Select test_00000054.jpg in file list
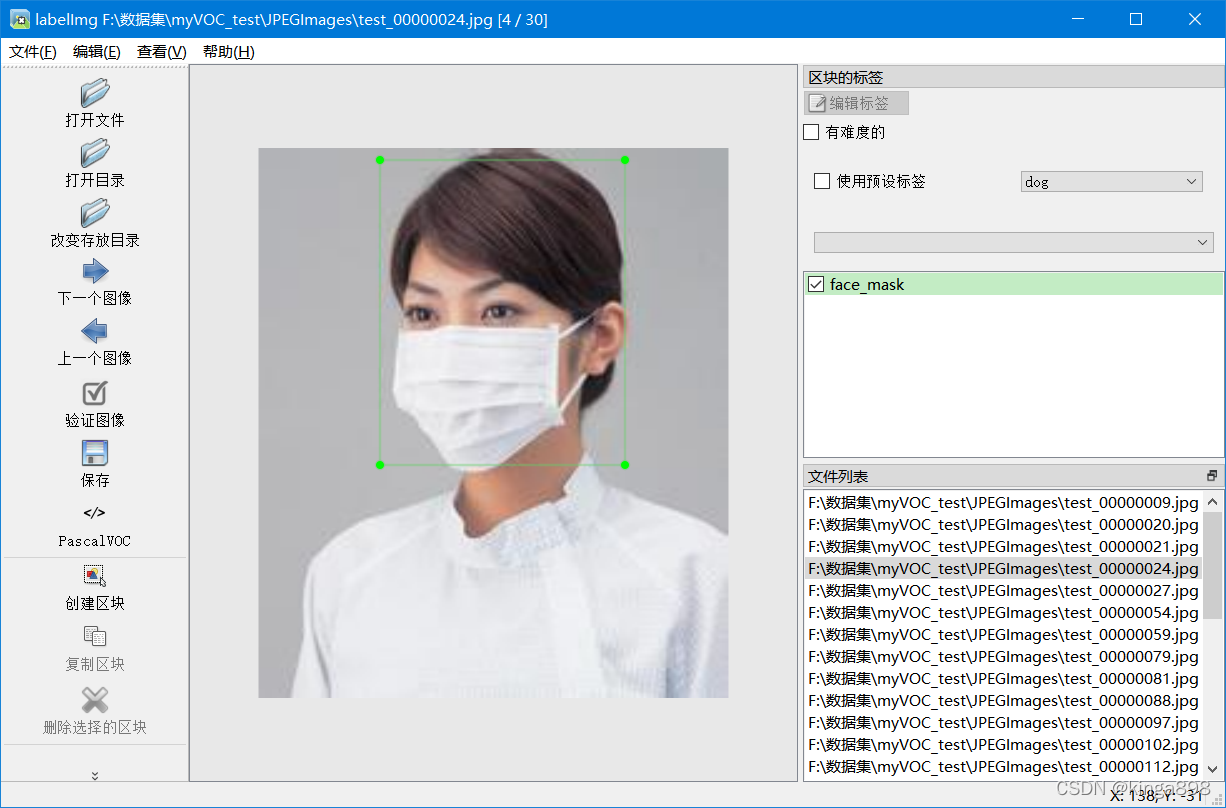1226x808 pixels. pyautogui.click(x=1003, y=613)
